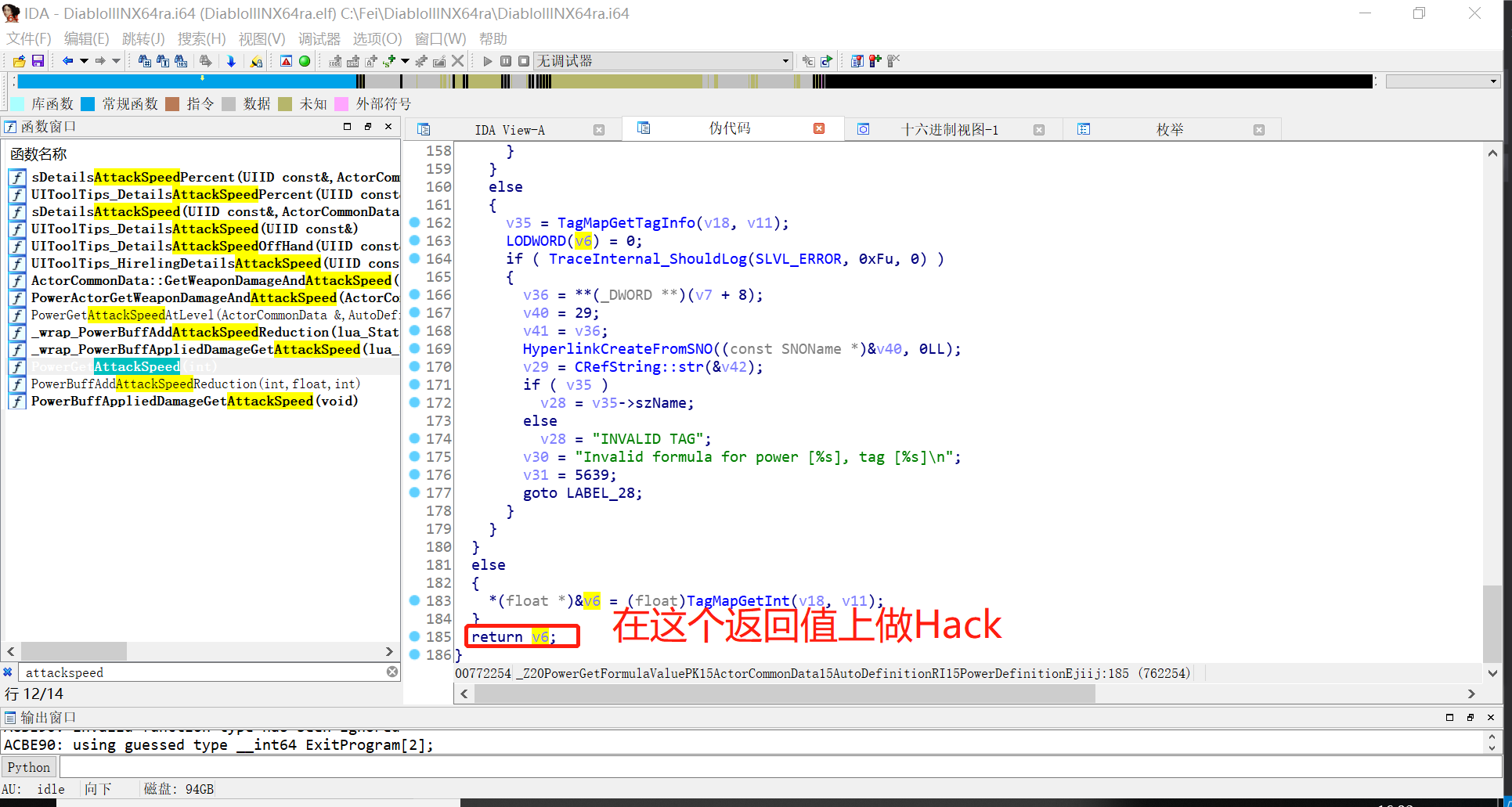1512x807 pixels.
Task: Select PowerBuffAddAttackSpeedReduction(int,float,int) function
Action: pos(204,384)
